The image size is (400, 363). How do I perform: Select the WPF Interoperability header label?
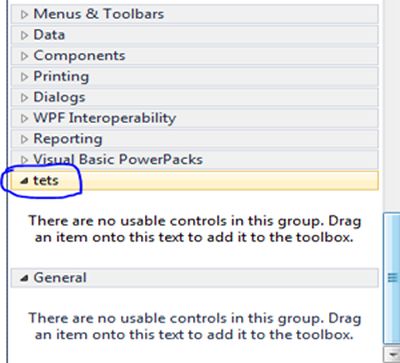tap(105, 118)
